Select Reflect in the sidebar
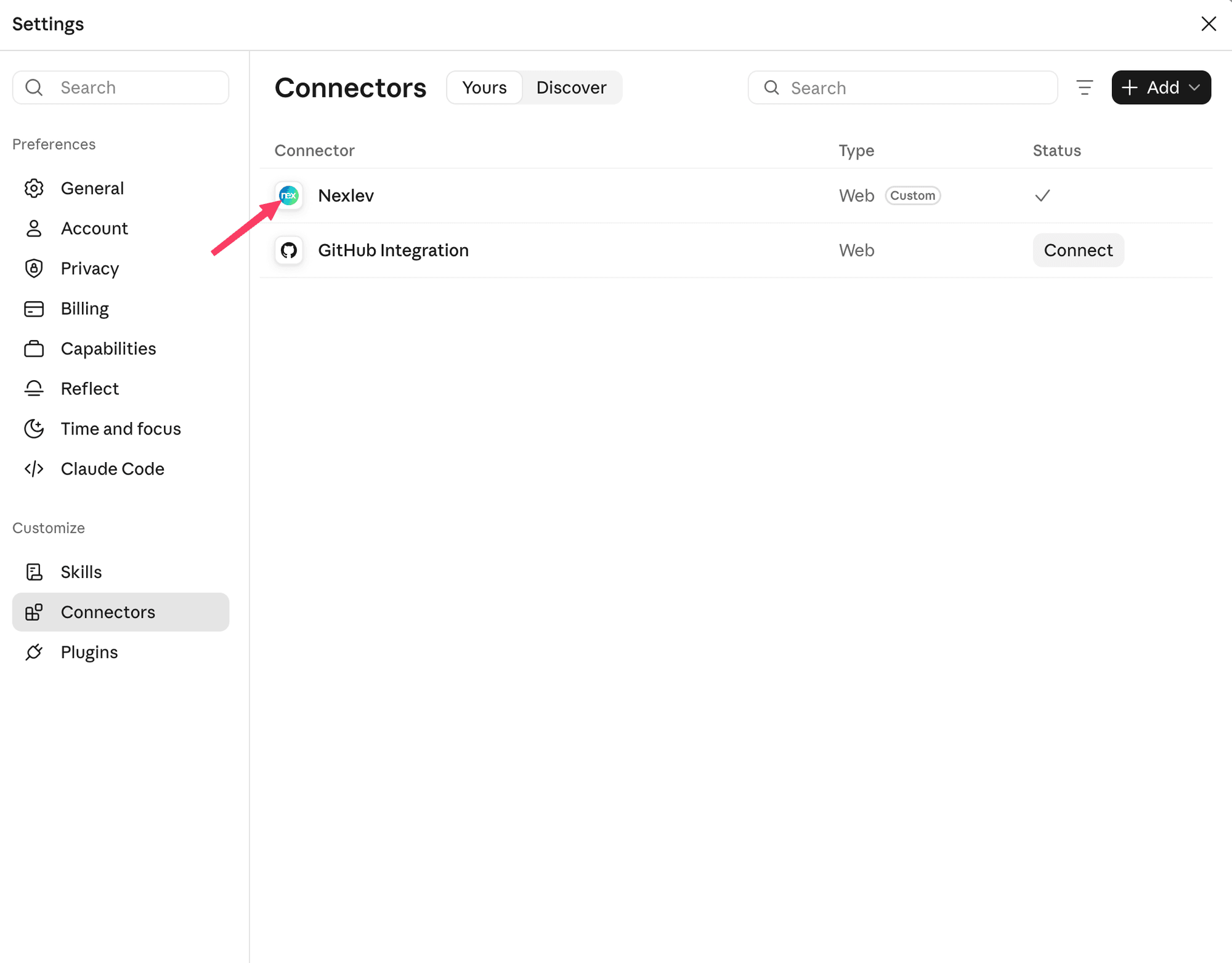 click(121, 388)
